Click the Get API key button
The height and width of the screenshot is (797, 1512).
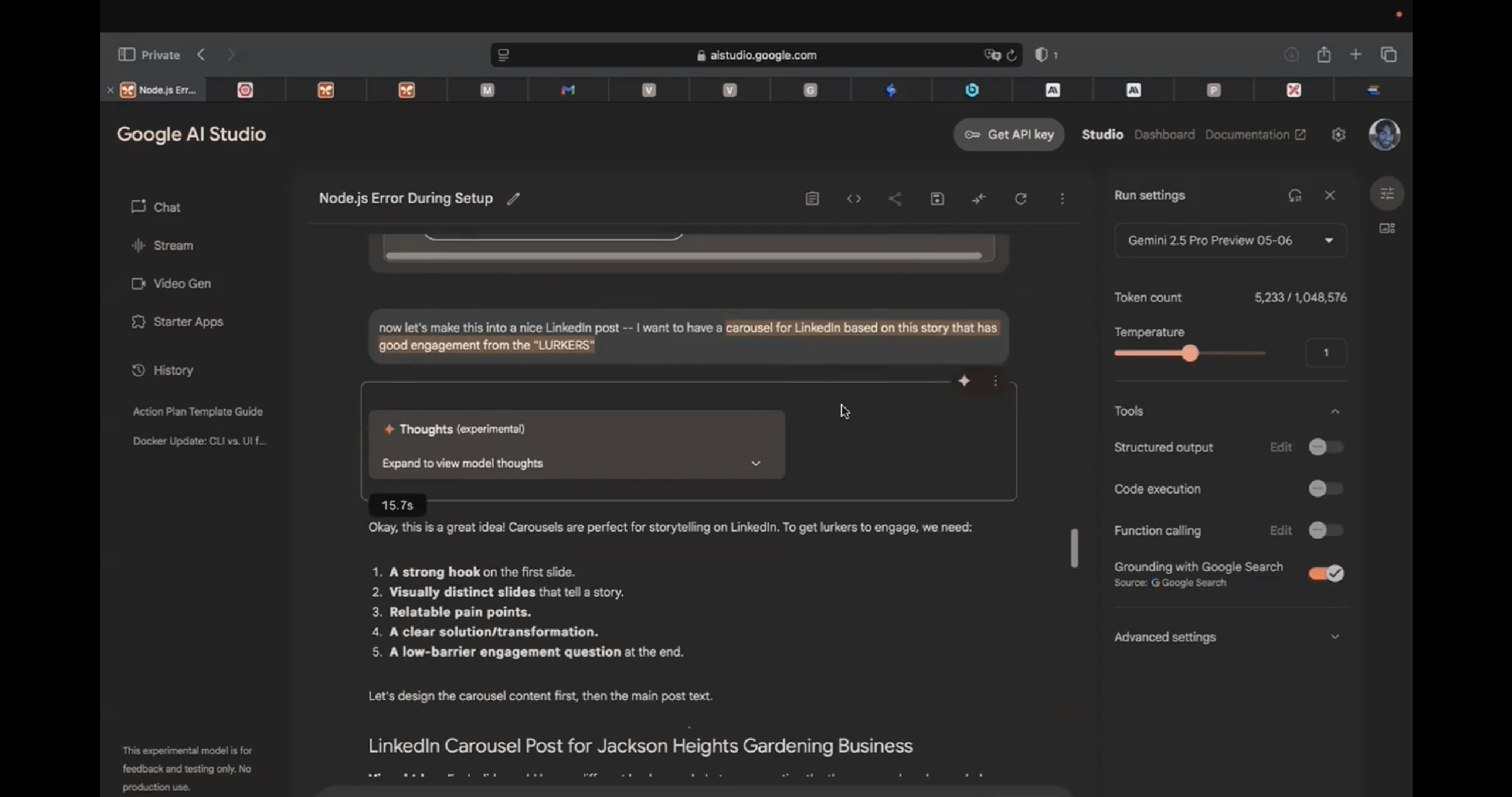[1009, 135]
